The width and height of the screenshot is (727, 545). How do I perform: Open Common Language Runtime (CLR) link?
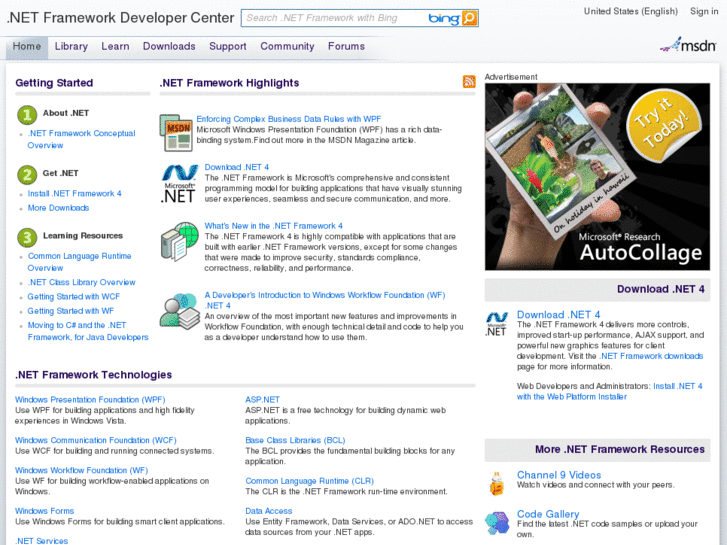pos(309,481)
